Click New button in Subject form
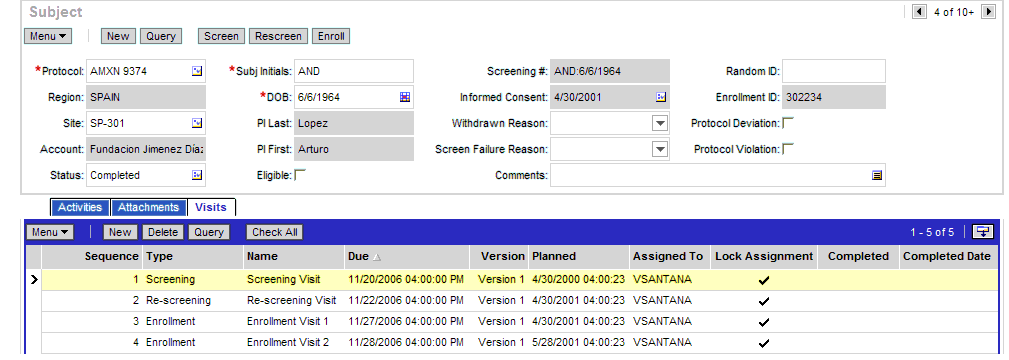The height and width of the screenshot is (360, 1009). tap(118, 36)
